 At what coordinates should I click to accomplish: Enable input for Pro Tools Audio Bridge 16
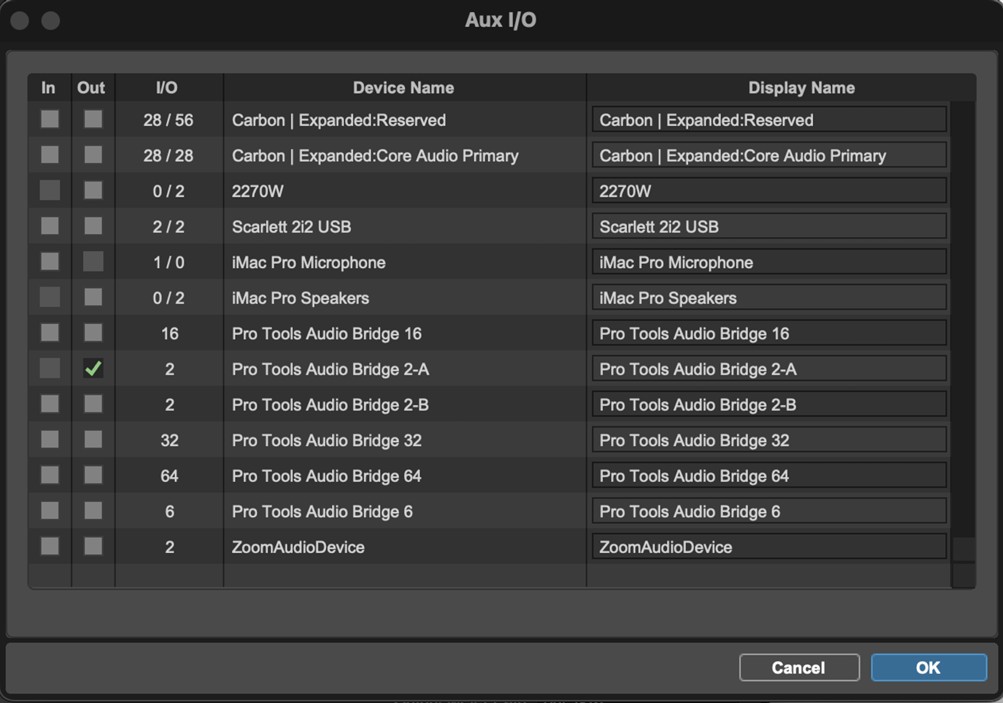[x=48, y=333]
